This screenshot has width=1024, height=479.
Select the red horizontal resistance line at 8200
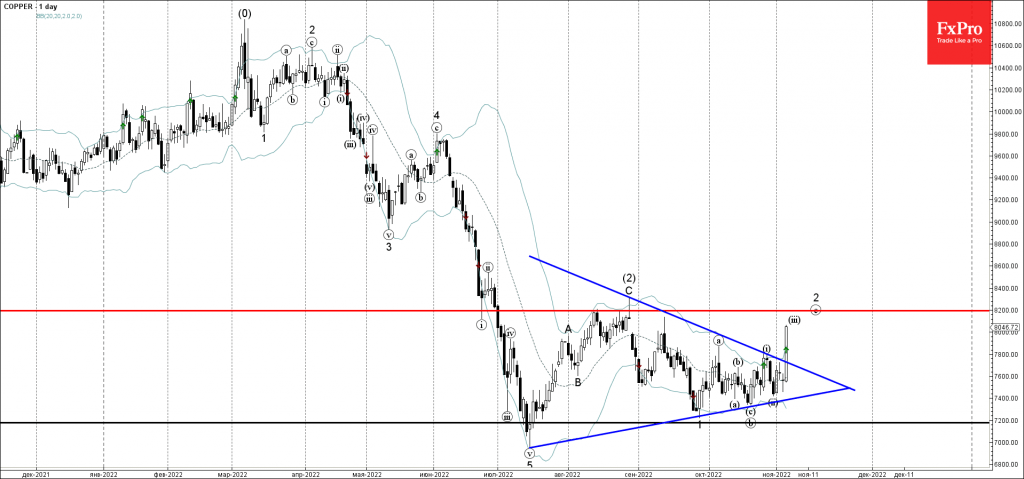click(300, 311)
